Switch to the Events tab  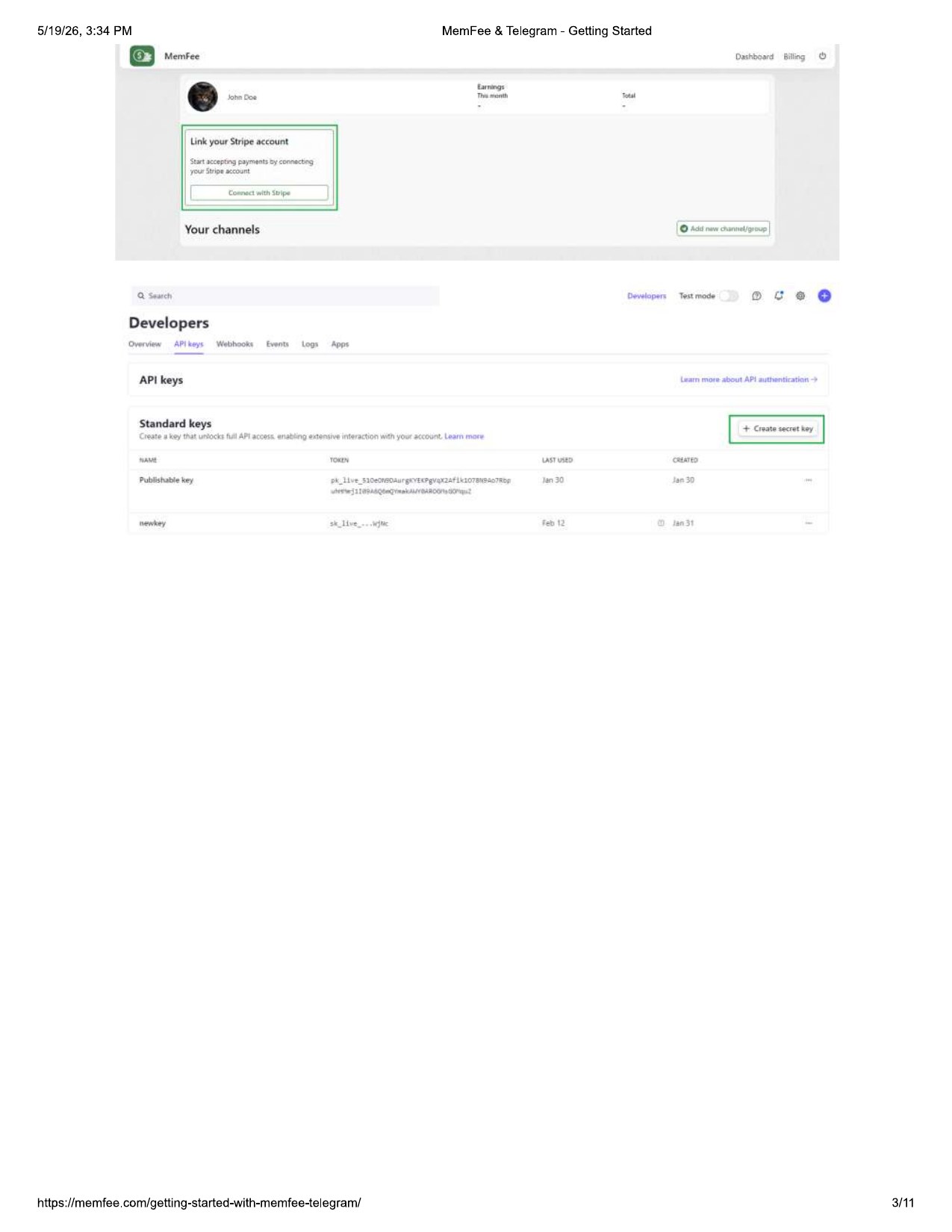coord(277,344)
